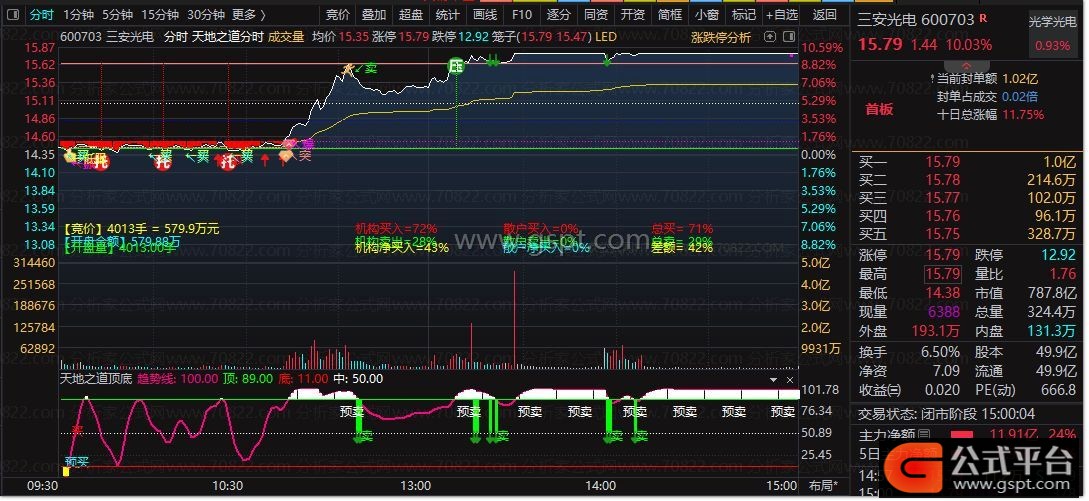Screen dimensions: 1089x501
Task: Close the 天地之道顶底 indicator sub-panel
Action: (789, 380)
